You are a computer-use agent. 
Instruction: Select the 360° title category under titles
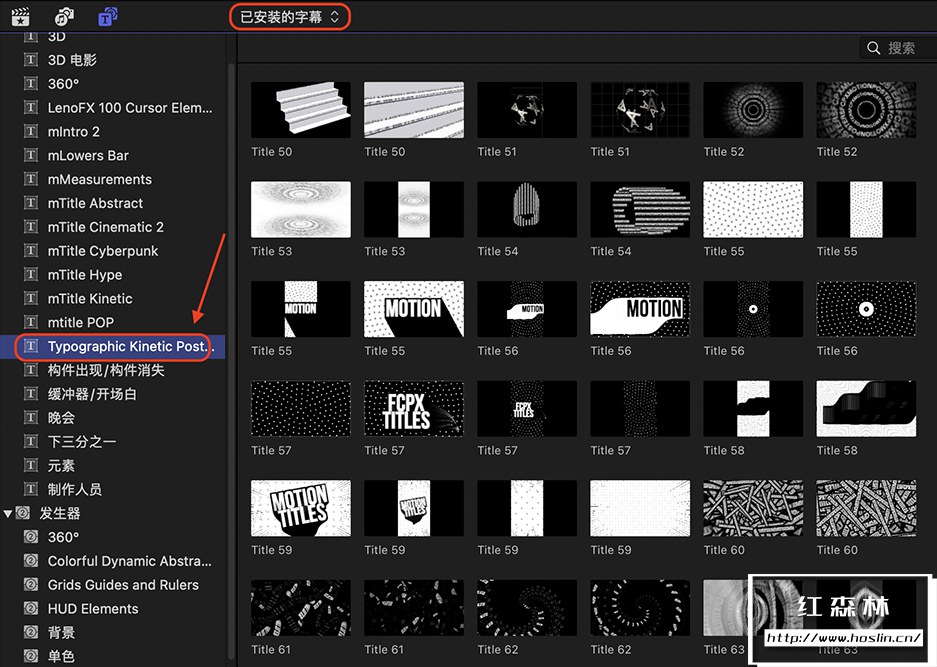coord(114,84)
